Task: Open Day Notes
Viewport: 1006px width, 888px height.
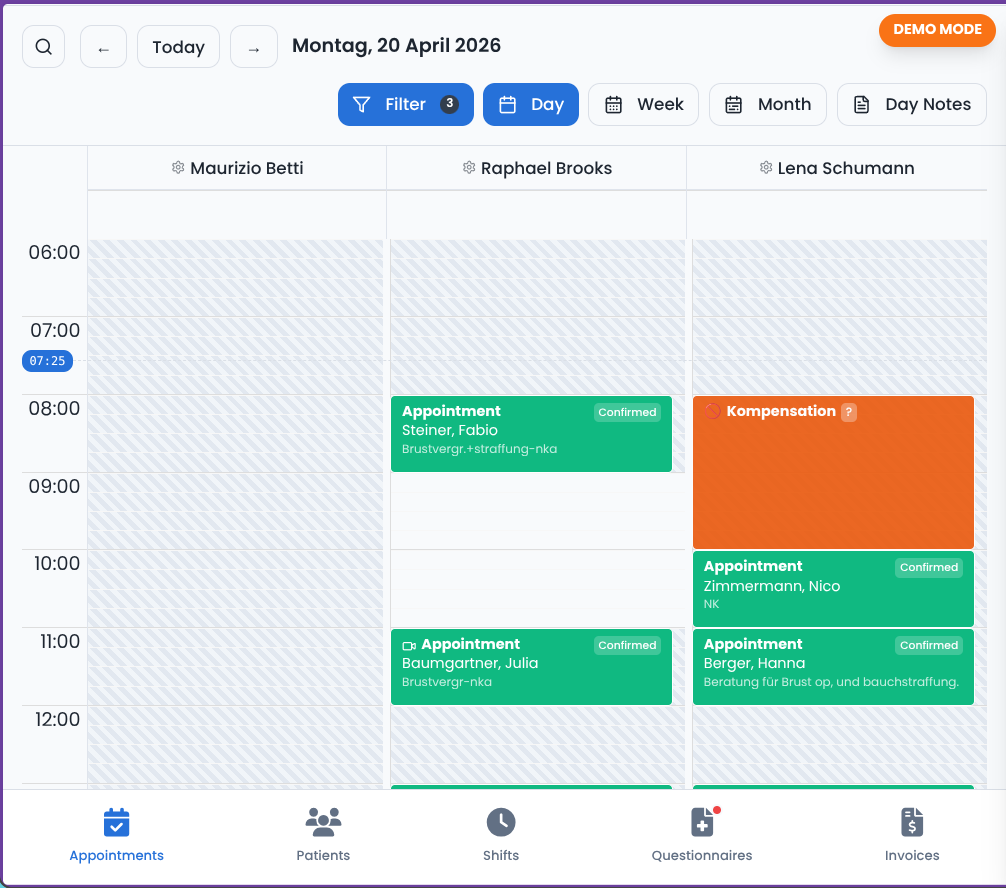Action: [x=912, y=105]
